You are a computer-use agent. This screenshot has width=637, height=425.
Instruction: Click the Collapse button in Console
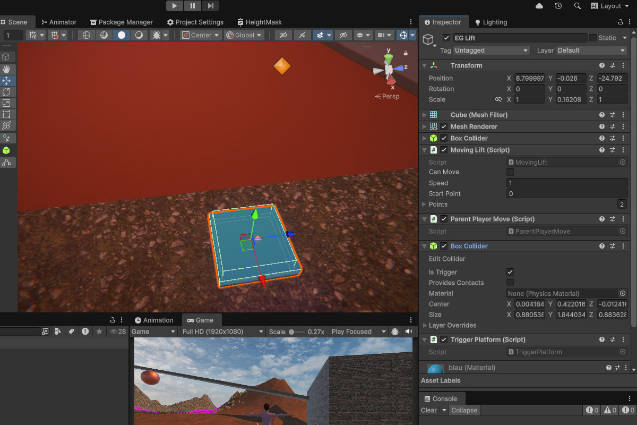(464, 410)
